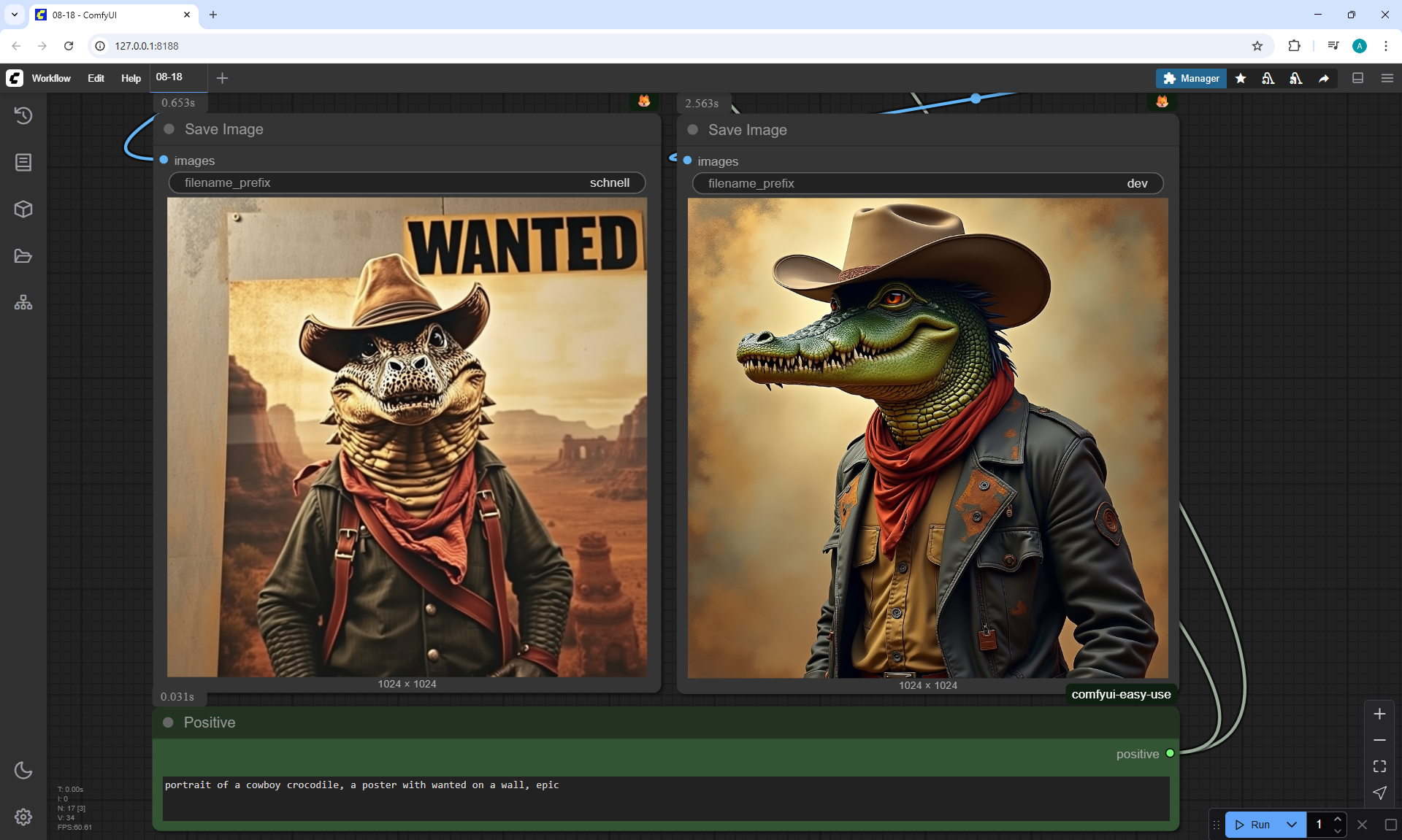
Task: Toggle dark theme moon icon
Action: [x=23, y=770]
